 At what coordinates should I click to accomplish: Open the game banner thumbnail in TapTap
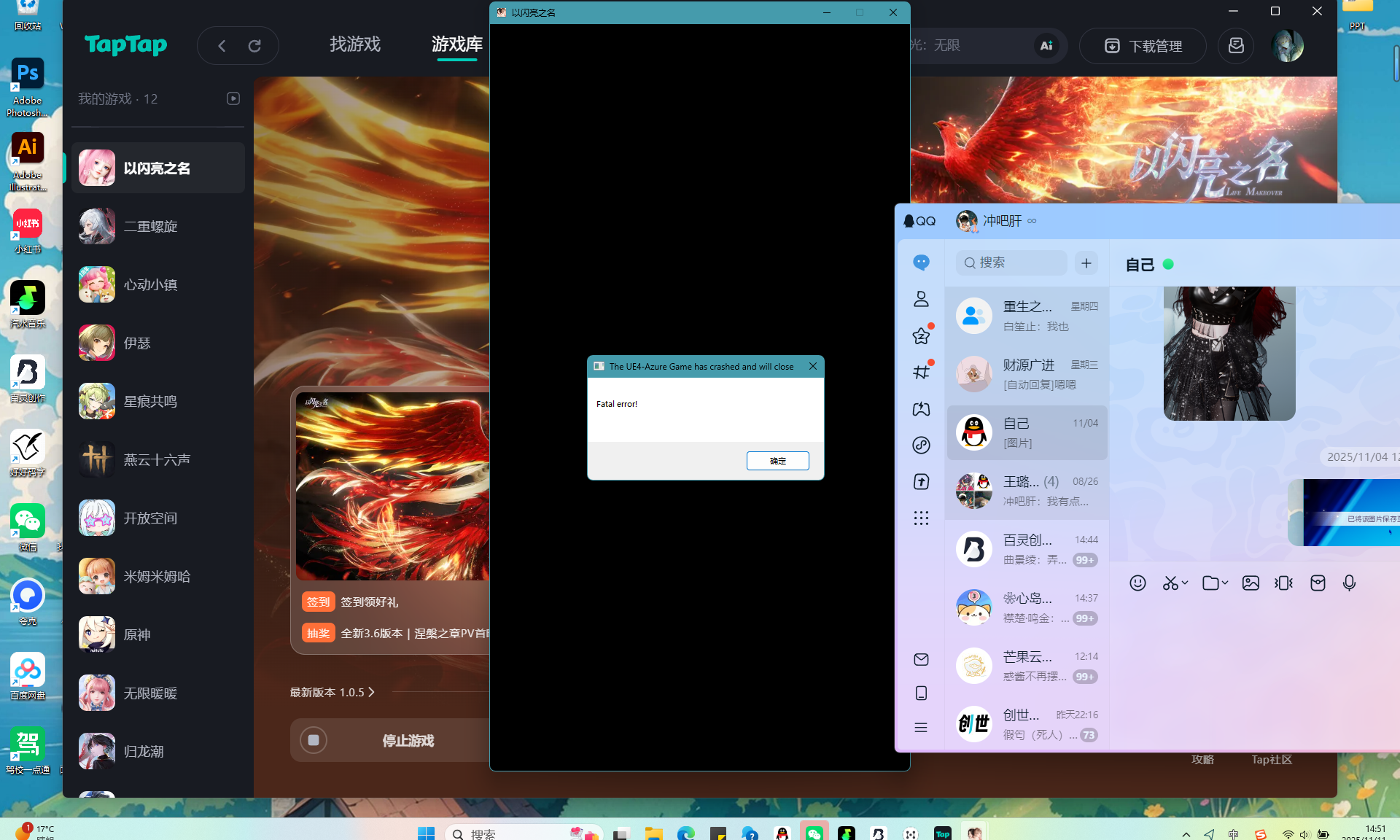tap(393, 486)
